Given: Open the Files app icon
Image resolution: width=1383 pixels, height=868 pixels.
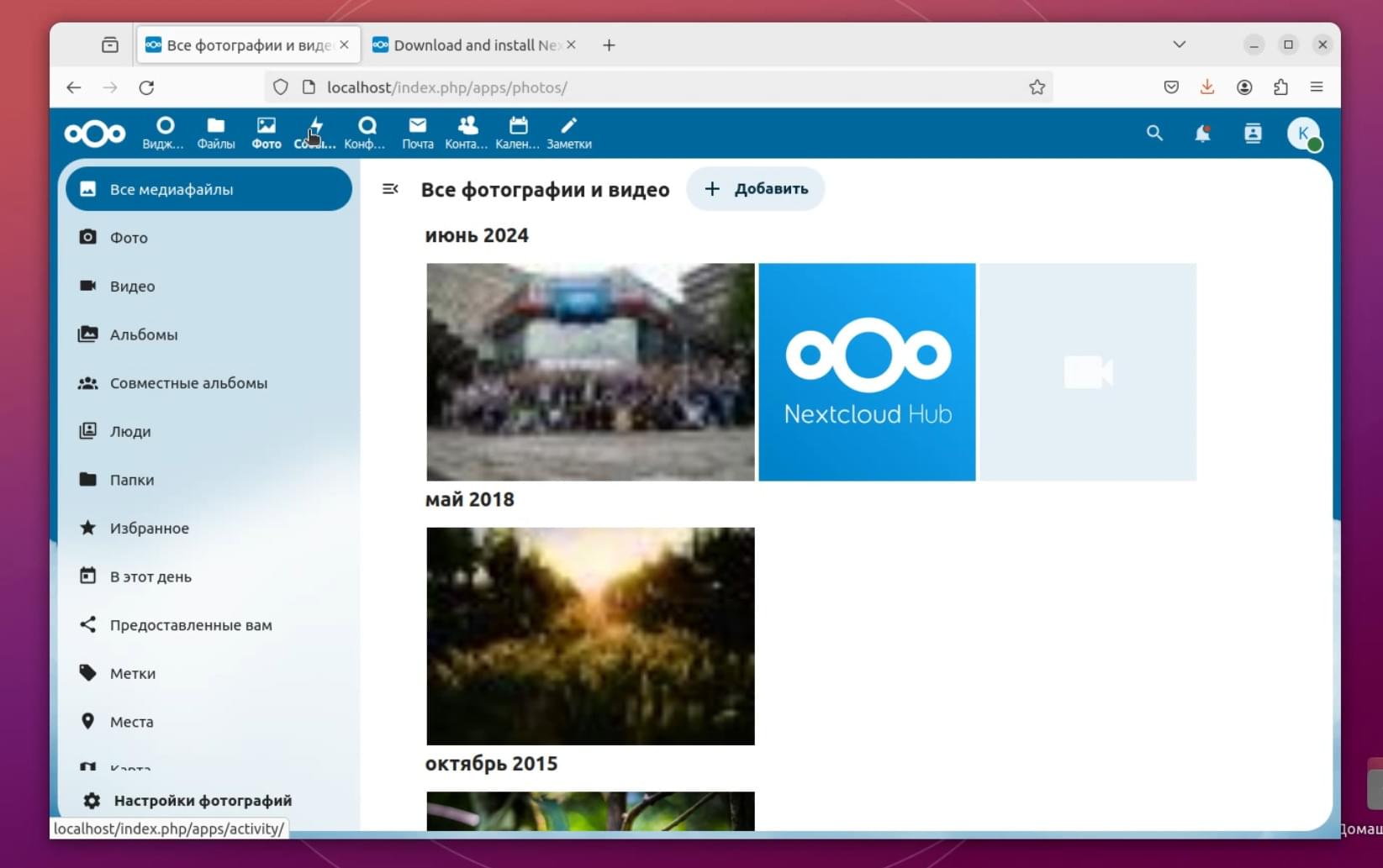Looking at the screenshot, I should [x=216, y=133].
